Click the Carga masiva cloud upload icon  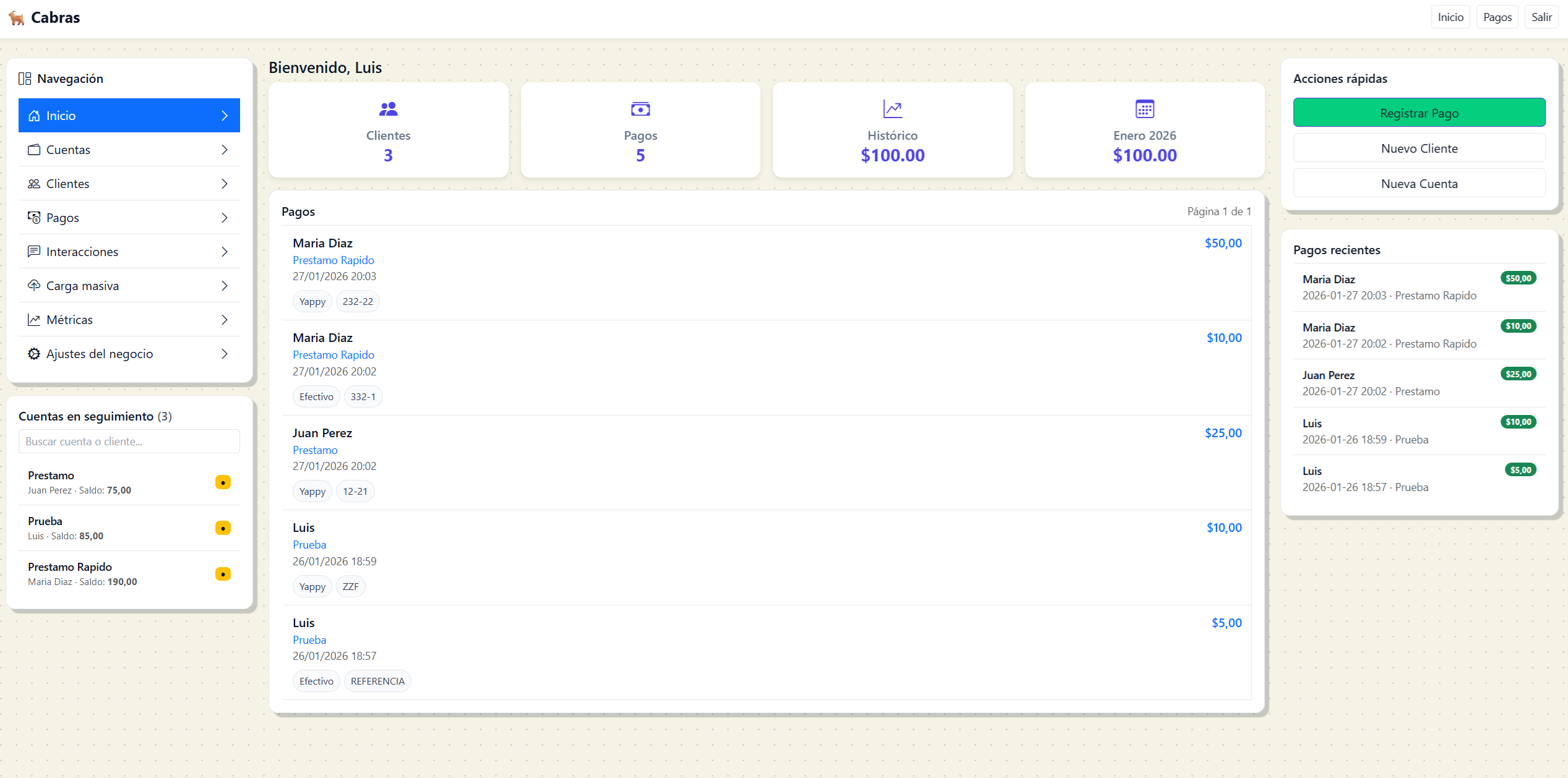pyautogui.click(x=34, y=286)
